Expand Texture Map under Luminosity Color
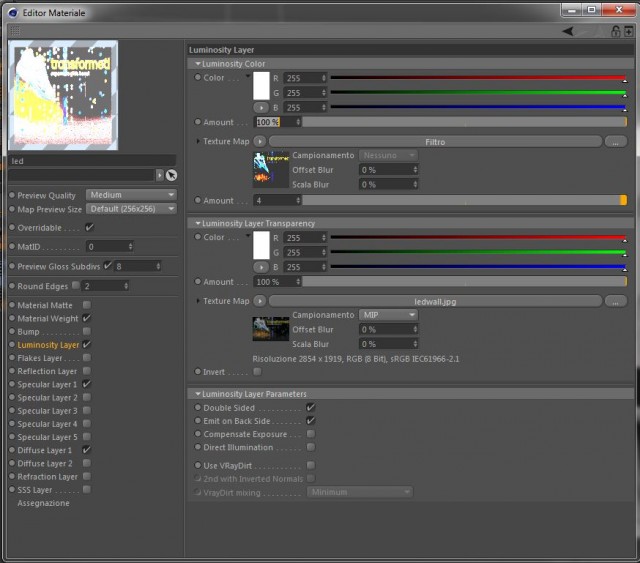 (x=198, y=141)
